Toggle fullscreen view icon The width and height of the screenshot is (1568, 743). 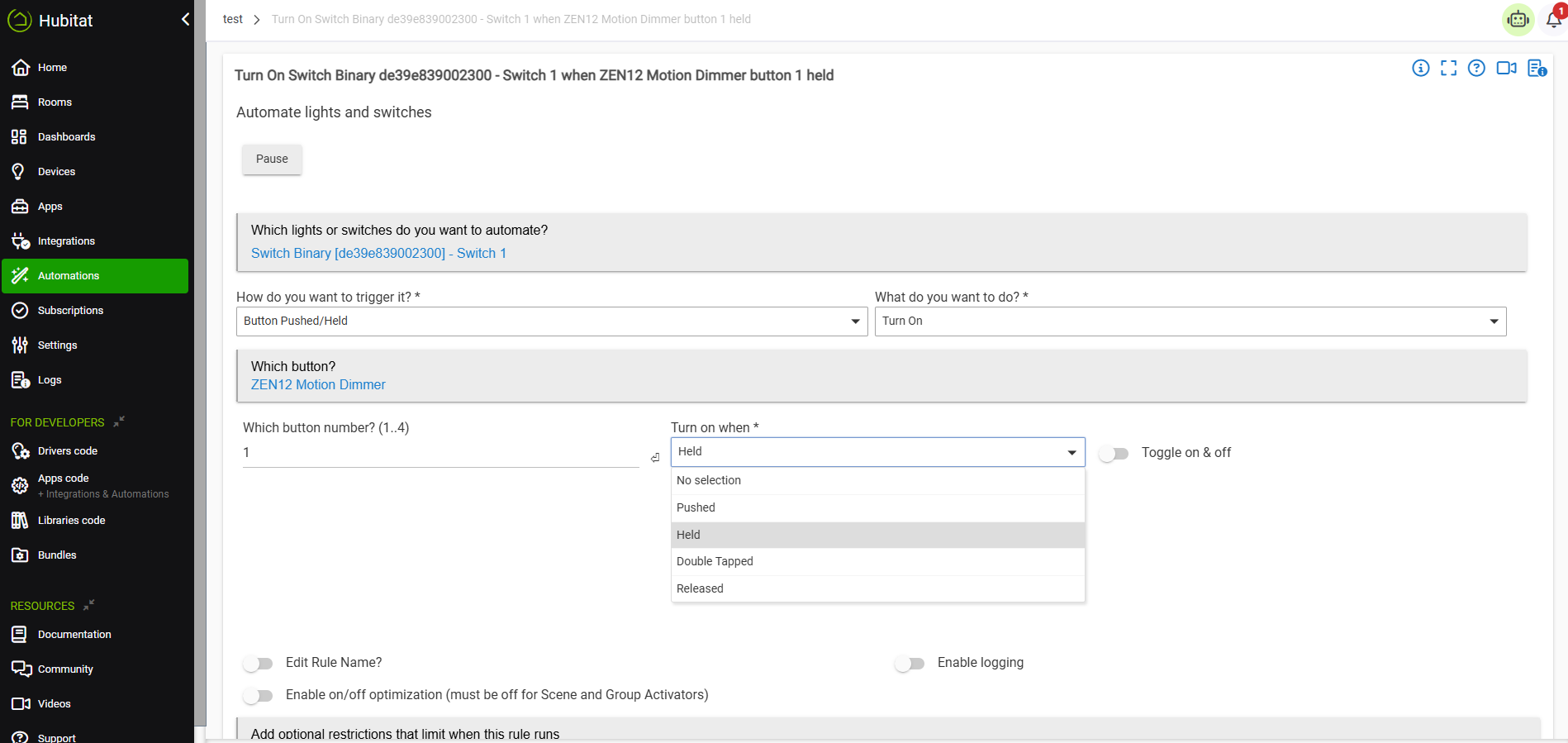(1449, 68)
